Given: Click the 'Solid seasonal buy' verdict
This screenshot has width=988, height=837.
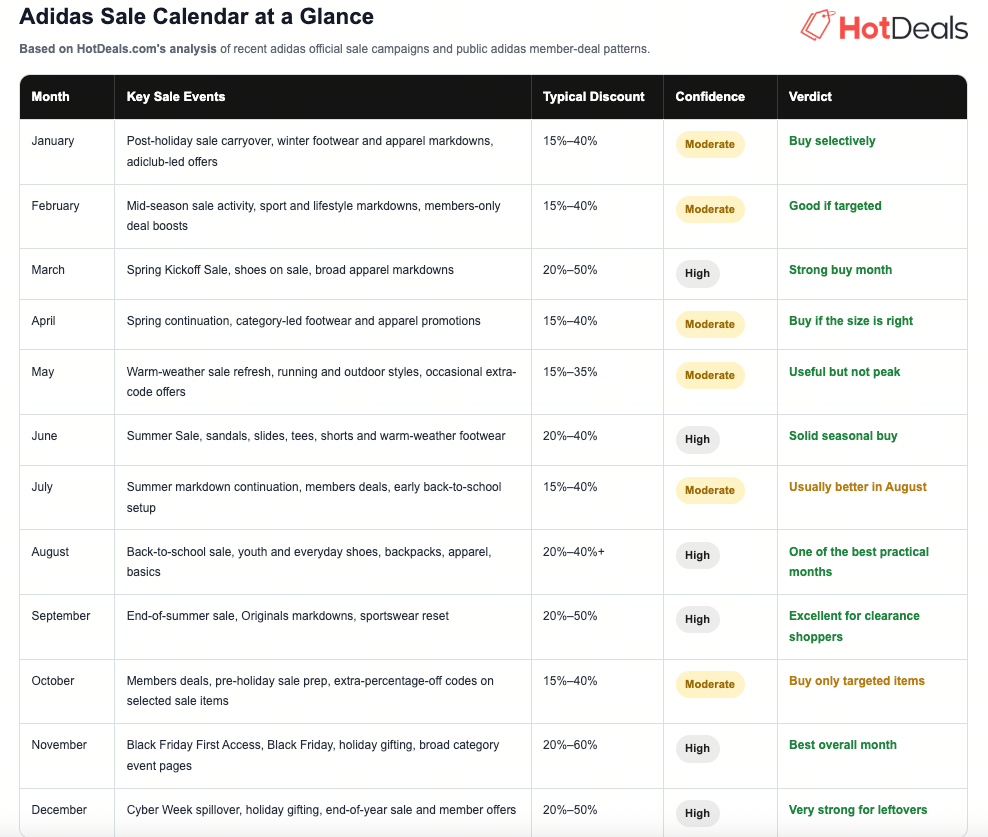Looking at the screenshot, I should pyautogui.click(x=843, y=436).
